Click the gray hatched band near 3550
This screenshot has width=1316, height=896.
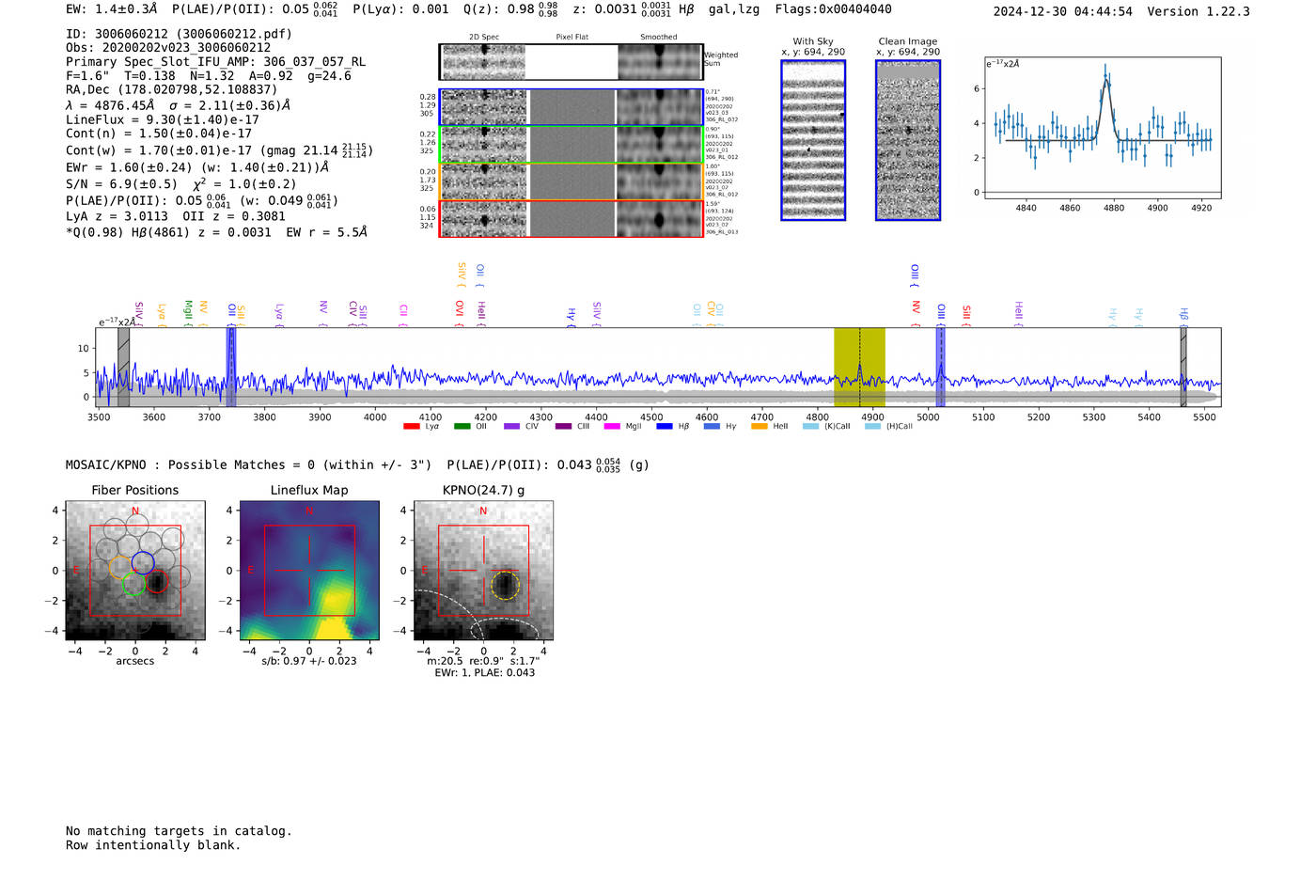pyautogui.click(x=123, y=367)
